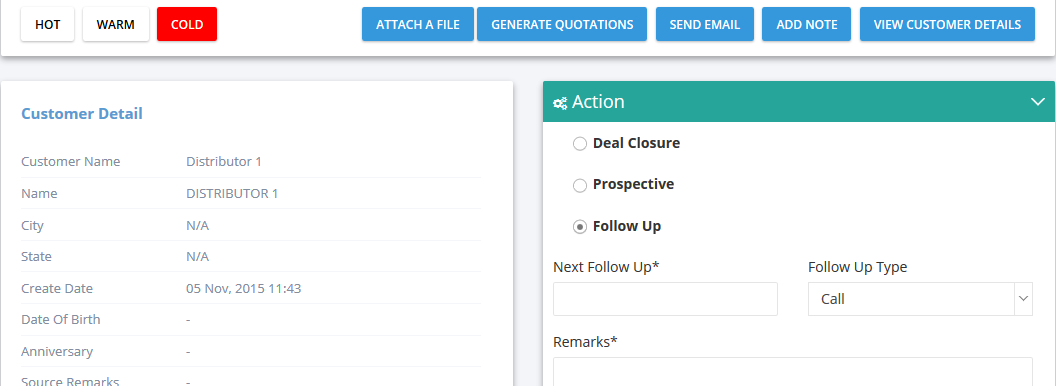Click the gears icon beside Action
This screenshot has width=1056, height=386.
coord(560,103)
